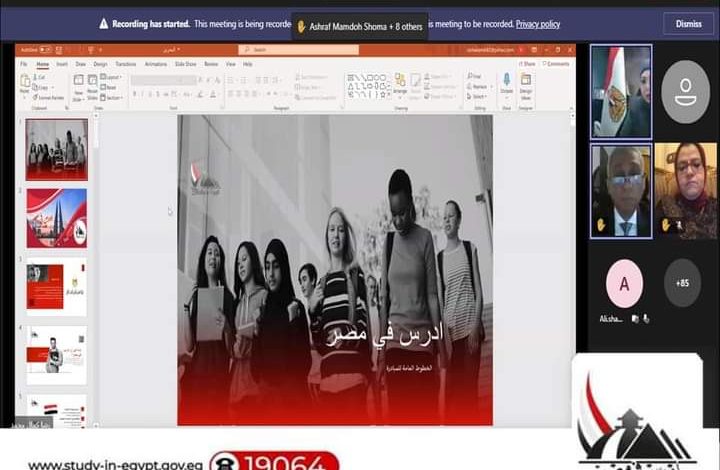Click the New Slide icon
Screen dimensions: 720x470
click(79, 80)
